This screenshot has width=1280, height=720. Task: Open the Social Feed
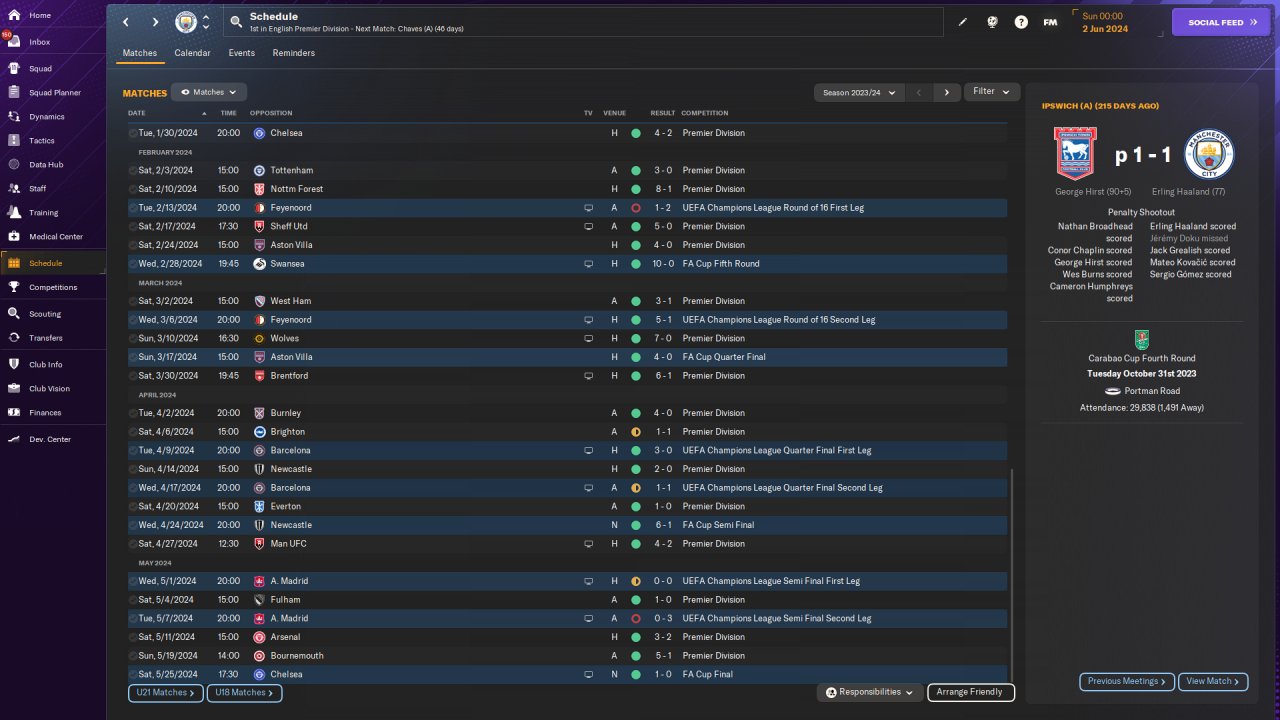(1221, 22)
